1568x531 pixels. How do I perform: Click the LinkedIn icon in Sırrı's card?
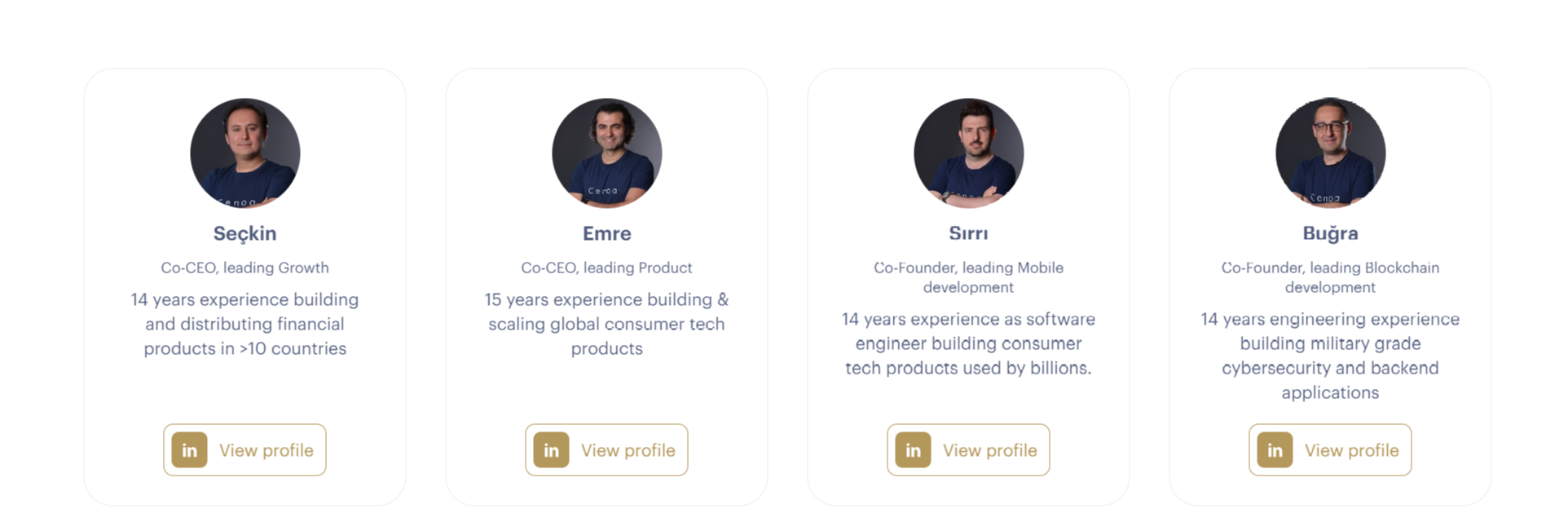coord(913,450)
